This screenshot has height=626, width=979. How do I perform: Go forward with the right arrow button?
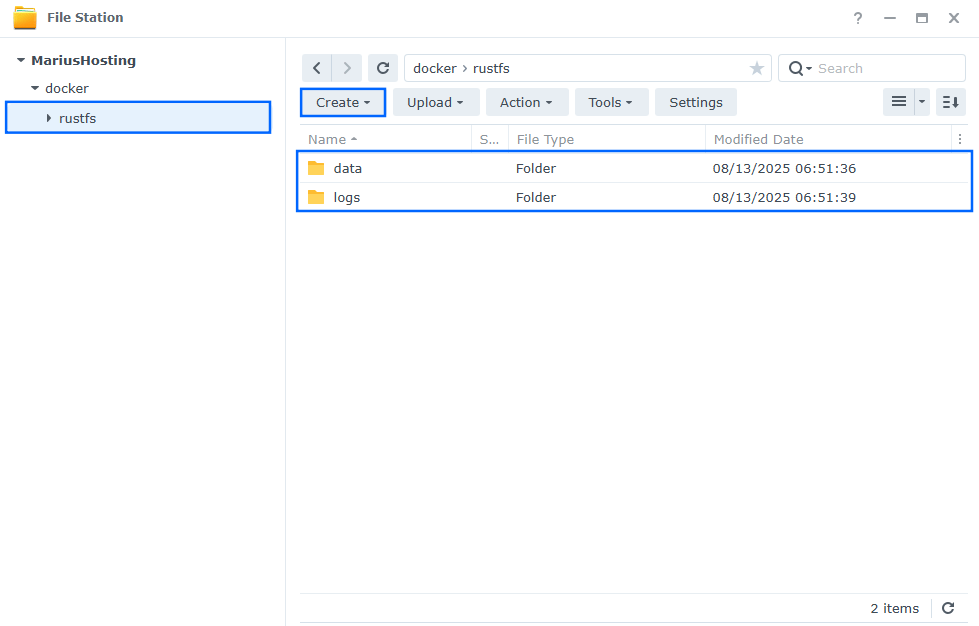pyautogui.click(x=347, y=68)
